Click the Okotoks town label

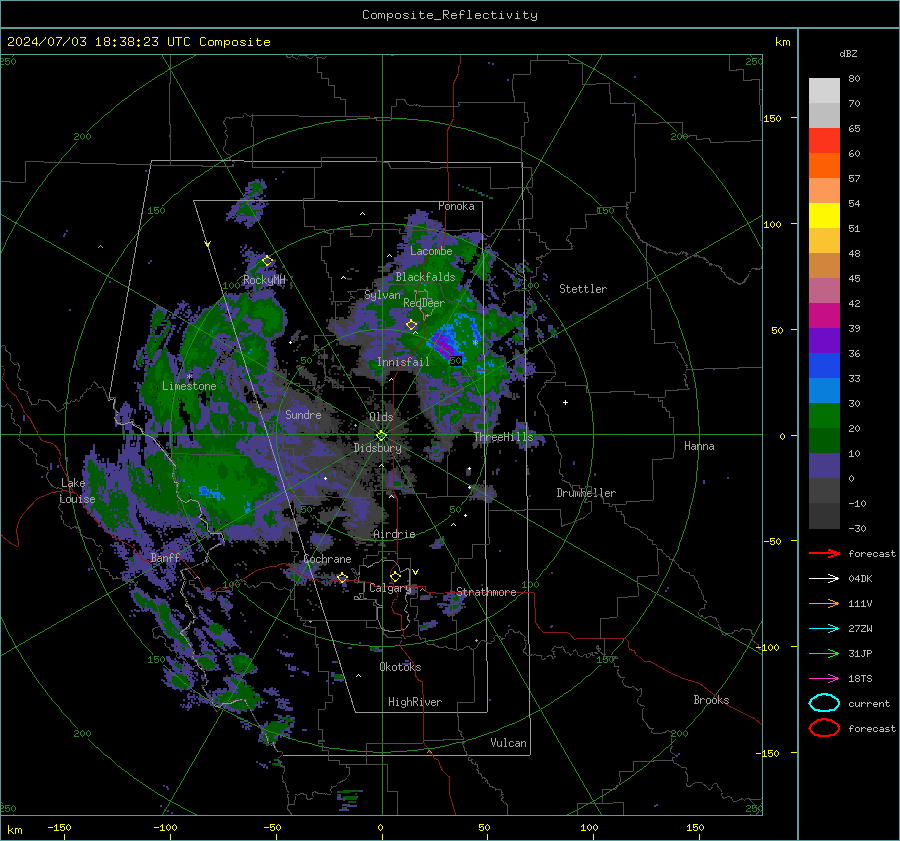pyautogui.click(x=400, y=667)
